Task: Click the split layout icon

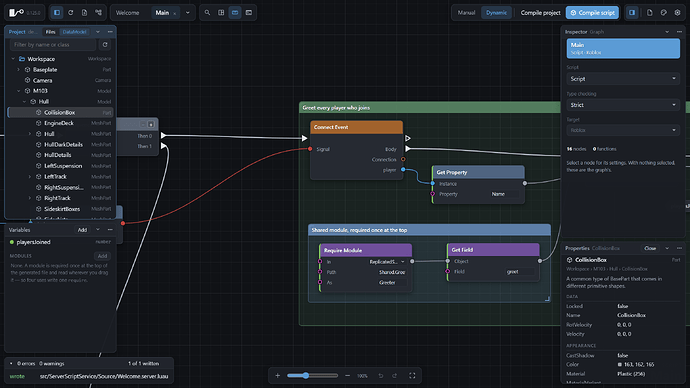Action: (x=221, y=13)
